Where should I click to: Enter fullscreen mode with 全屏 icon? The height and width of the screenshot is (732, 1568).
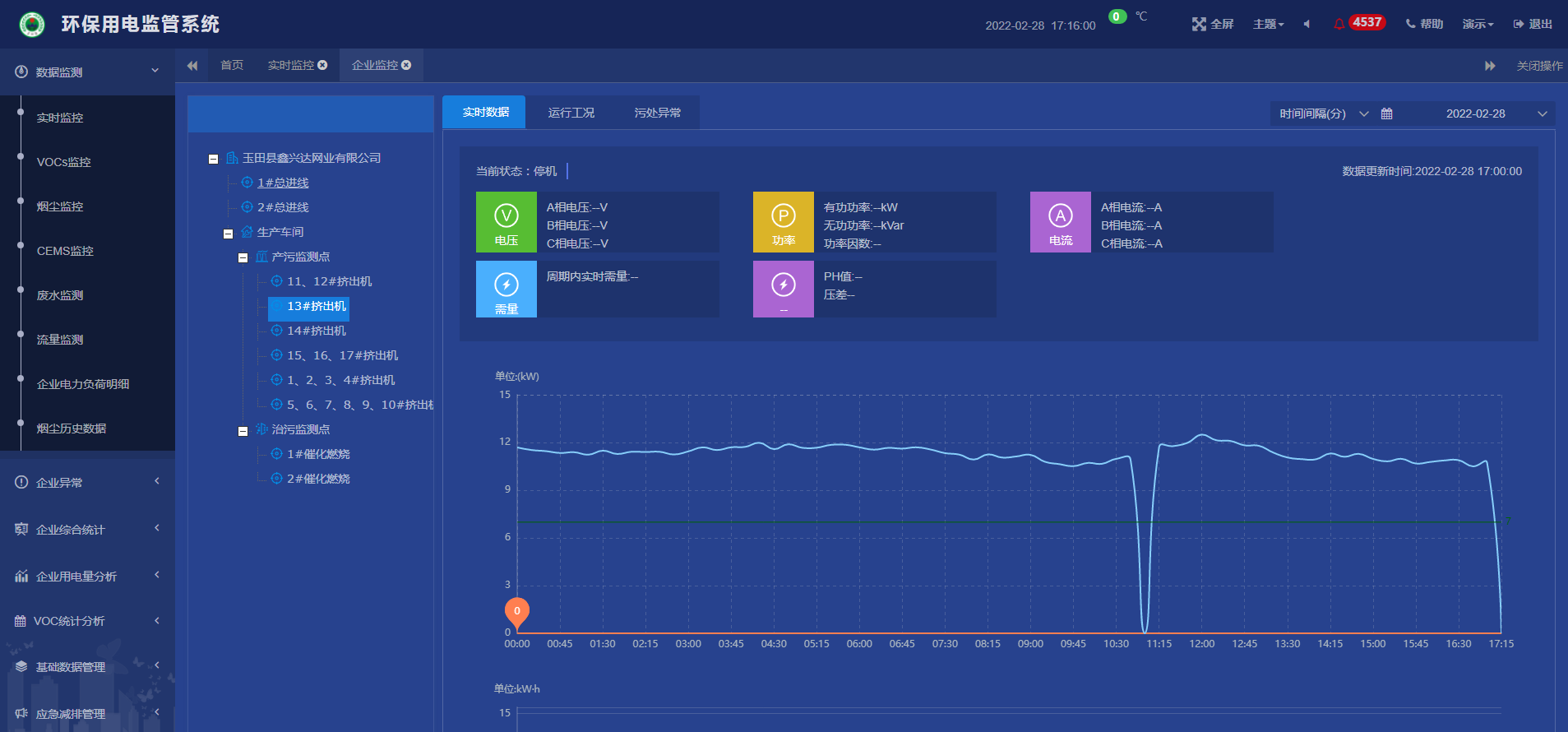point(1213,24)
